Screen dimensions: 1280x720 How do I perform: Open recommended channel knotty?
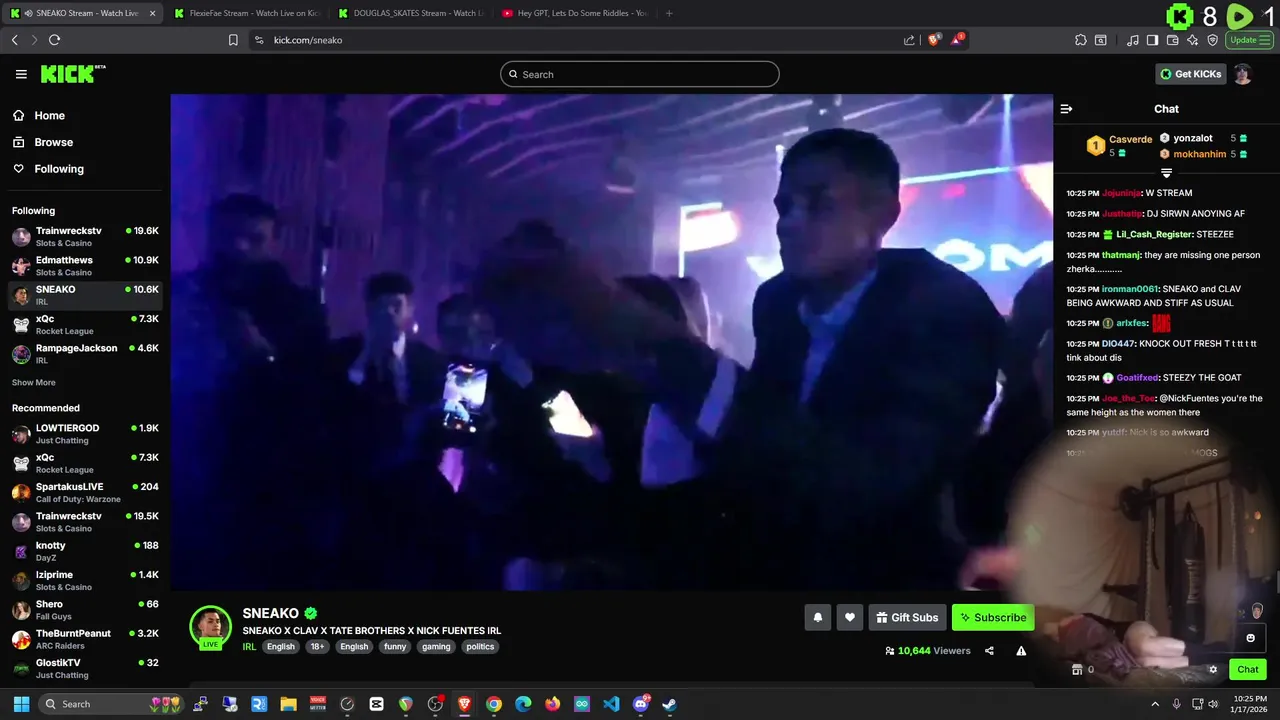pyautogui.click(x=85, y=551)
